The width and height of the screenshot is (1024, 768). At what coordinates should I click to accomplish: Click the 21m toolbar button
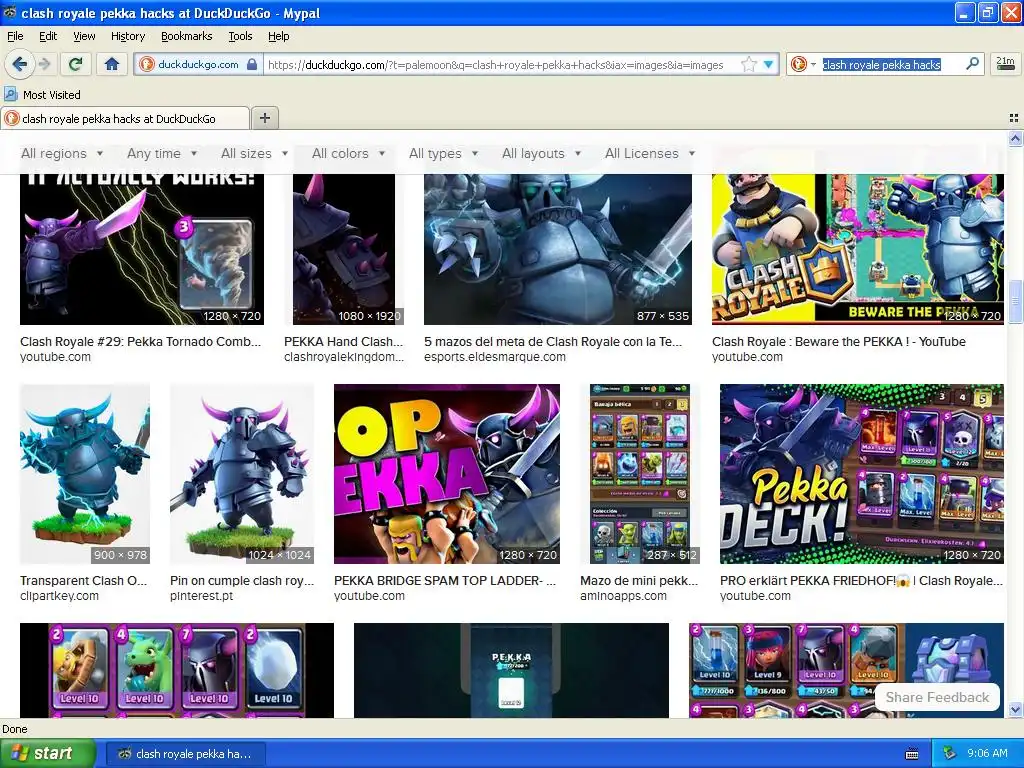(x=1005, y=64)
